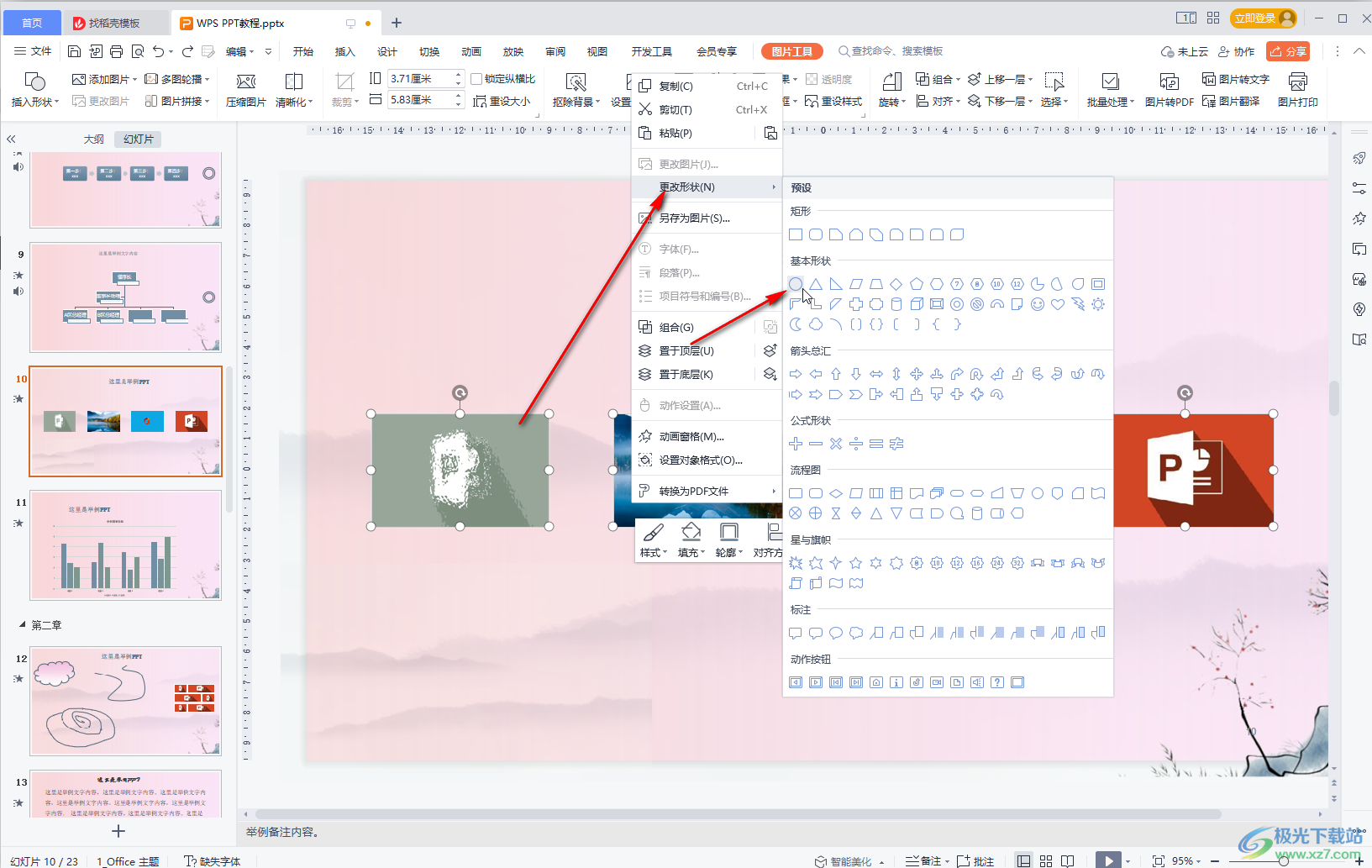Image resolution: width=1372 pixels, height=868 pixels.
Task: Click the zoom slider handle
Action: tap(1283, 860)
